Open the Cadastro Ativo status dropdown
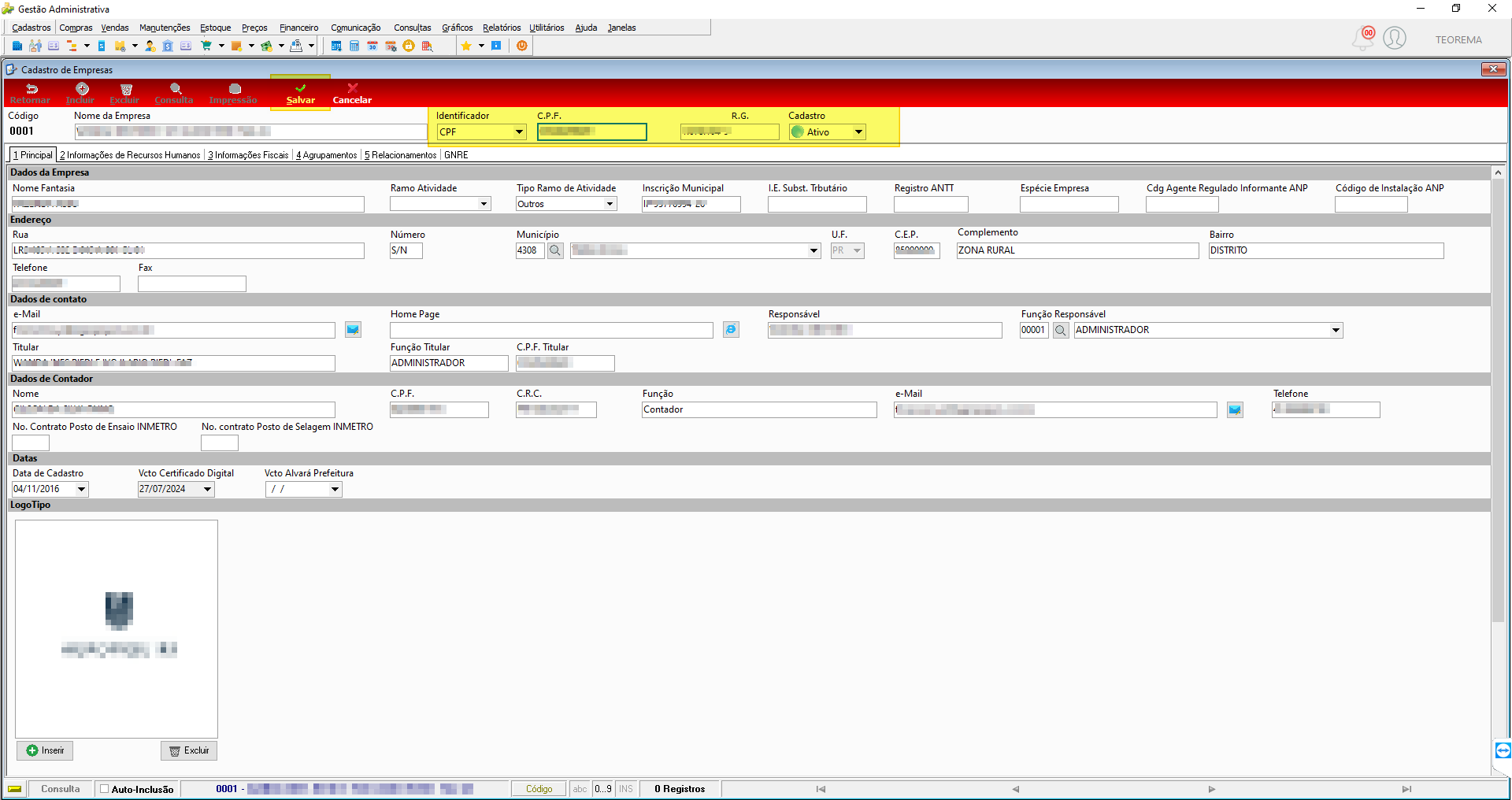The image size is (1512, 800). (x=858, y=132)
